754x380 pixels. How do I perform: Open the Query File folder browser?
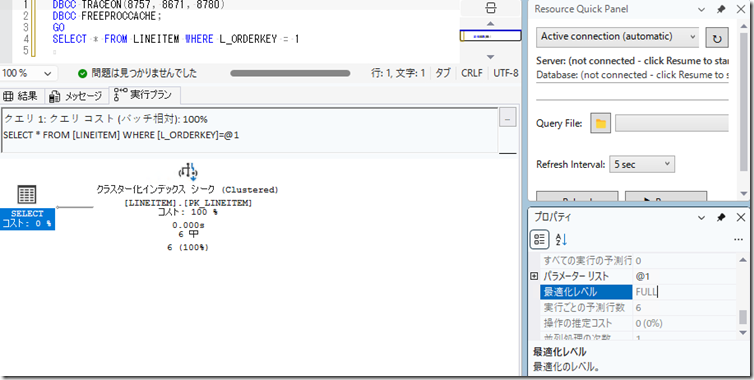(x=601, y=124)
